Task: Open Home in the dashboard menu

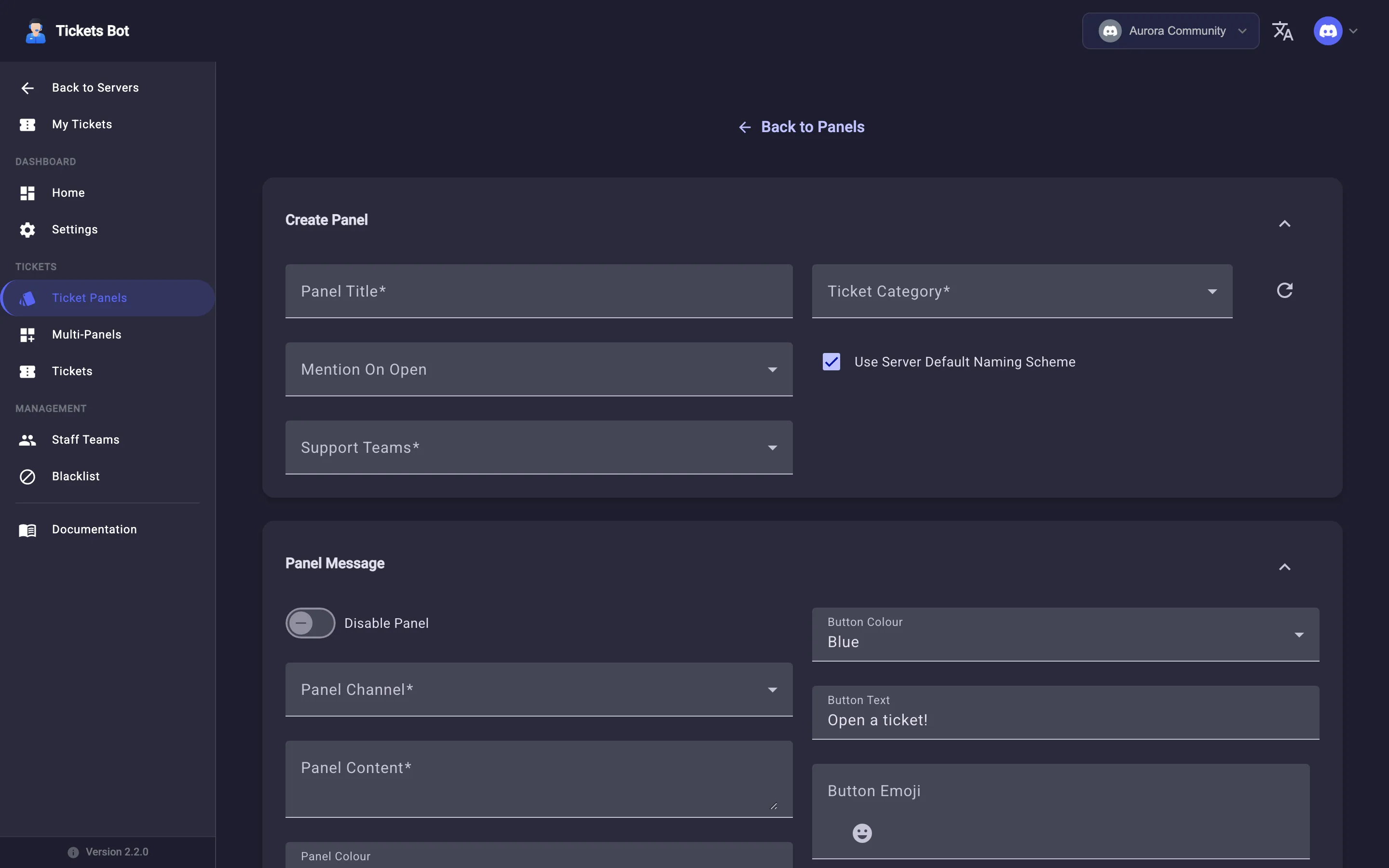Action: (x=108, y=193)
